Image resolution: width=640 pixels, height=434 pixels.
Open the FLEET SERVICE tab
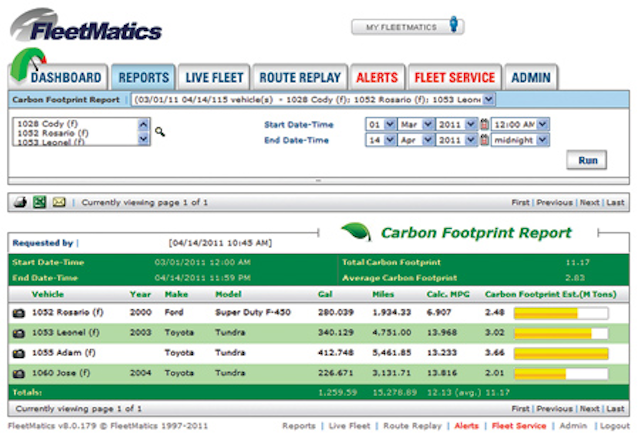pyautogui.click(x=455, y=77)
